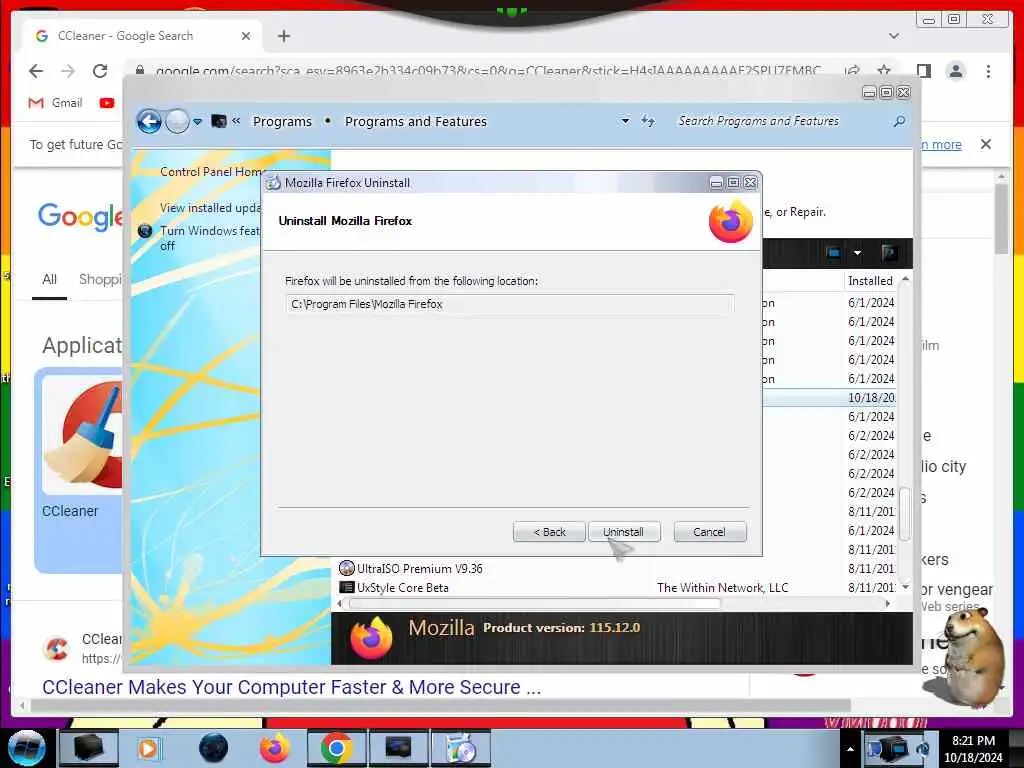The height and width of the screenshot is (768, 1024).
Task: Refresh the Programs and Features address bar
Action: [x=647, y=121]
